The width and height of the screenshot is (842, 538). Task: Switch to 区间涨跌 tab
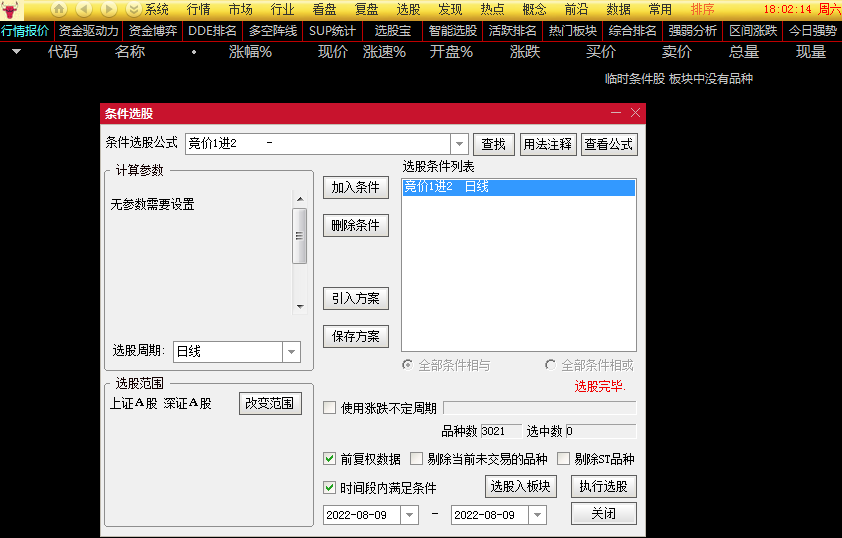click(753, 31)
